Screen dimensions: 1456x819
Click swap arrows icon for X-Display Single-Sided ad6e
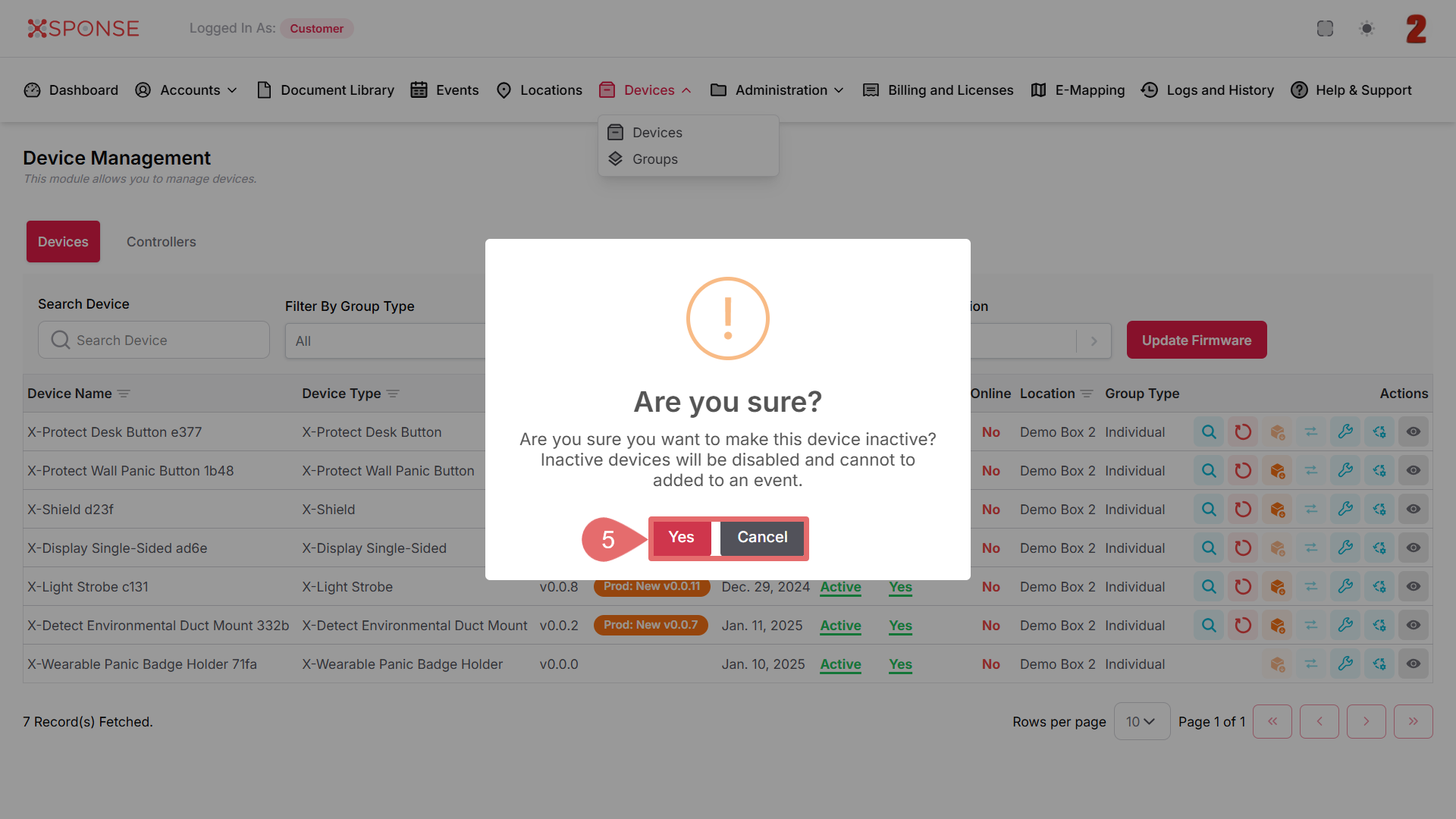coord(1311,548)
